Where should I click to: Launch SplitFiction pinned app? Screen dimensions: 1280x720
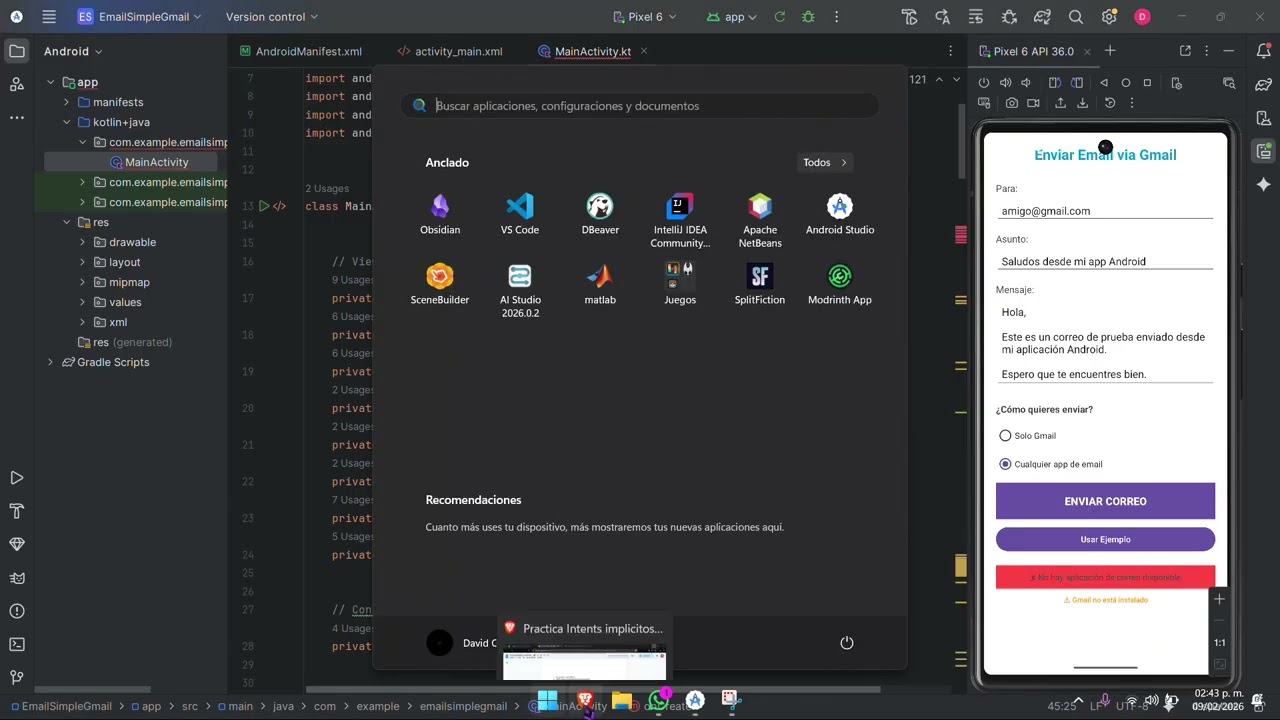coord(760,284)
